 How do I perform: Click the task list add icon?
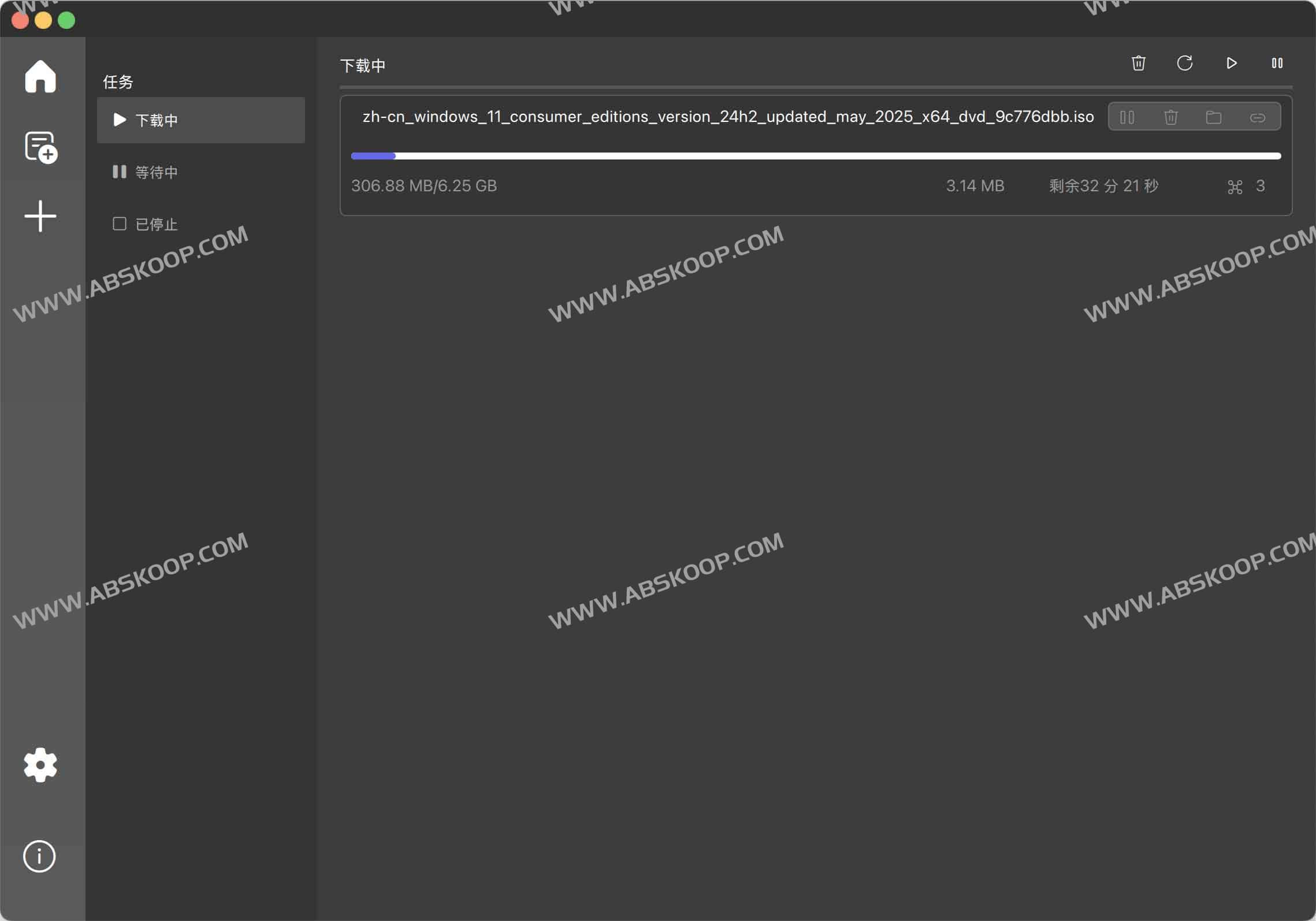coord(40,147)
